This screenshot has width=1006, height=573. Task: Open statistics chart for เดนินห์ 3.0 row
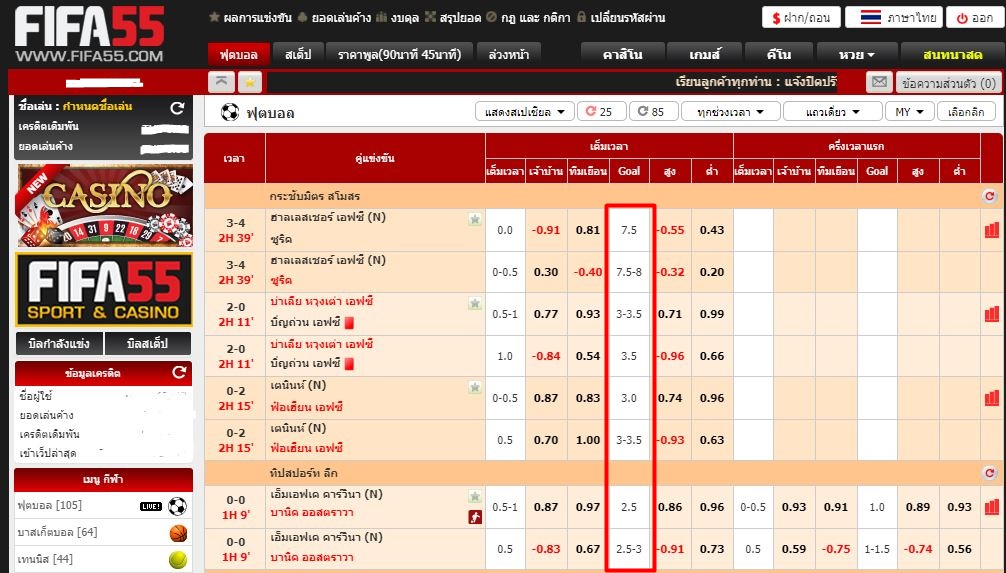992,398
